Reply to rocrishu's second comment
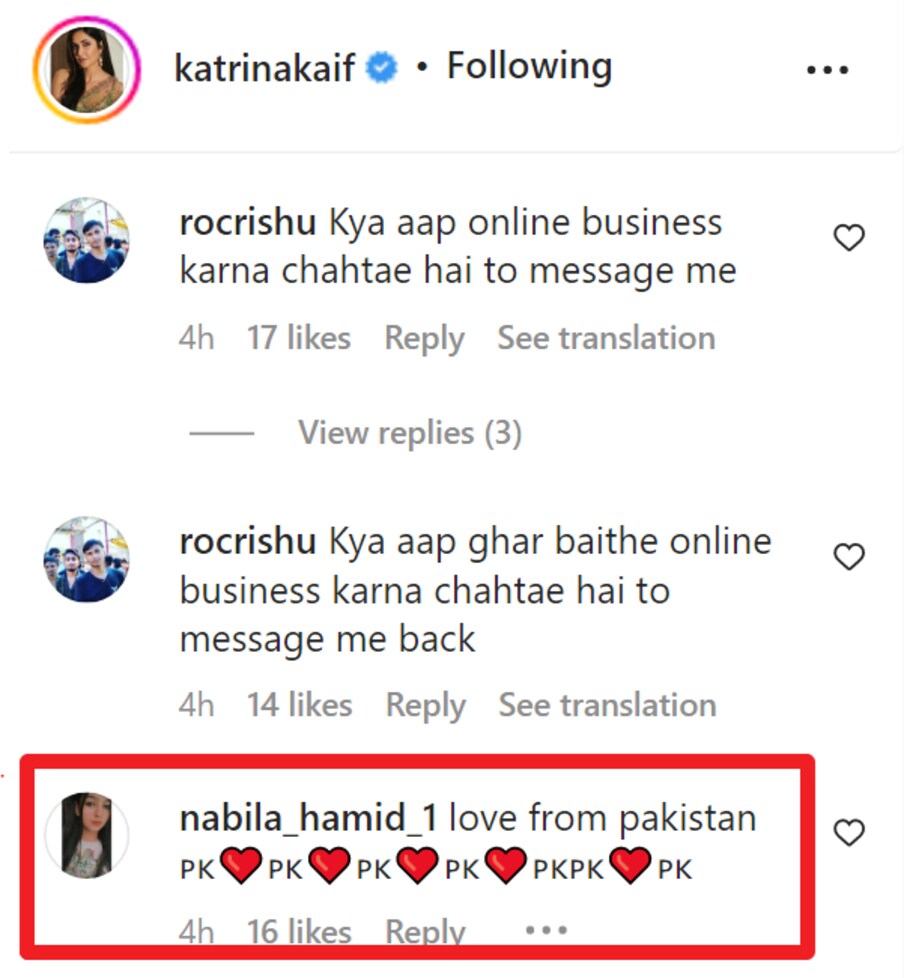904x978 pixels. [x=425, y=705]
